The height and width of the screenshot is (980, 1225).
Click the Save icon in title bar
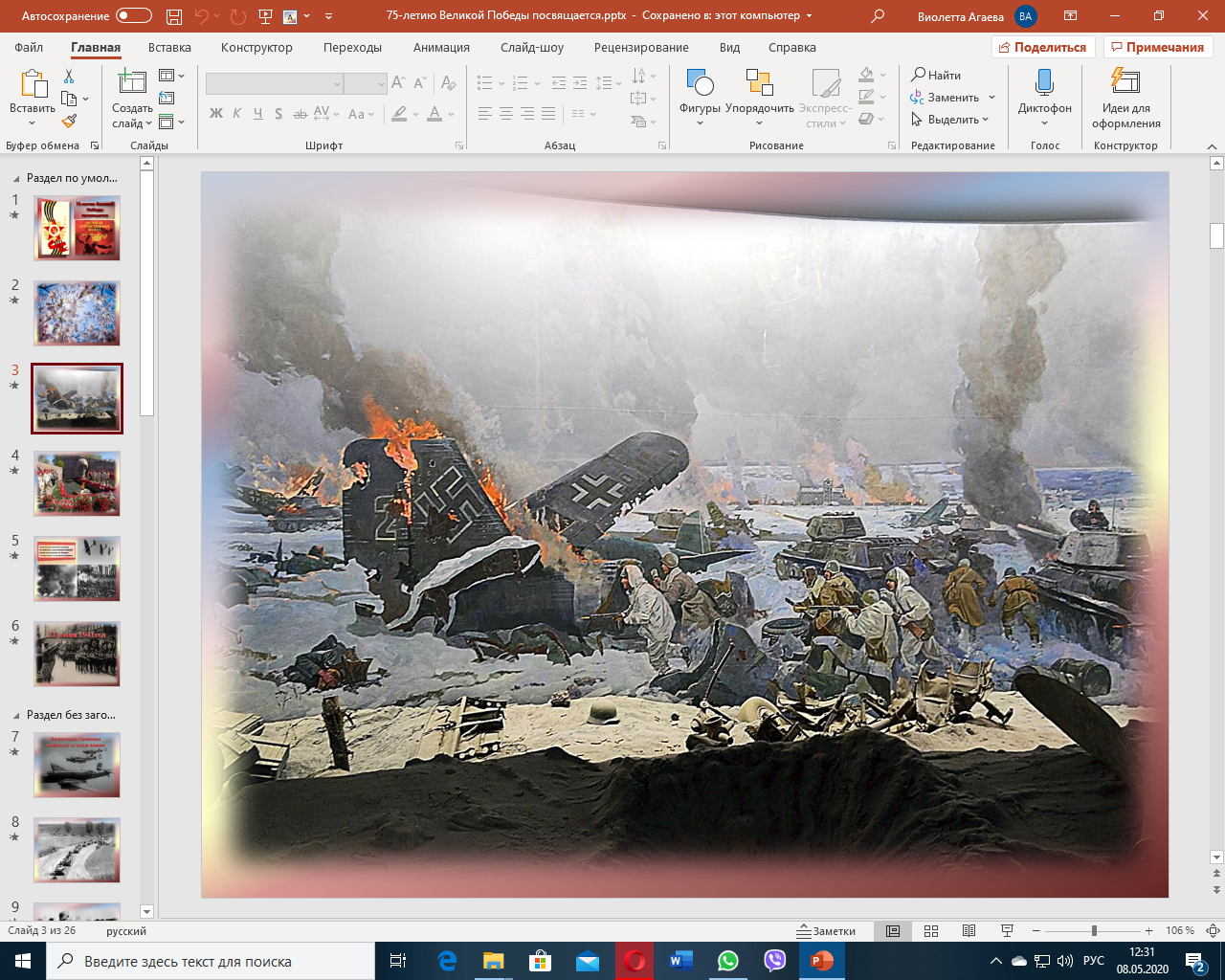coord(173,16)
